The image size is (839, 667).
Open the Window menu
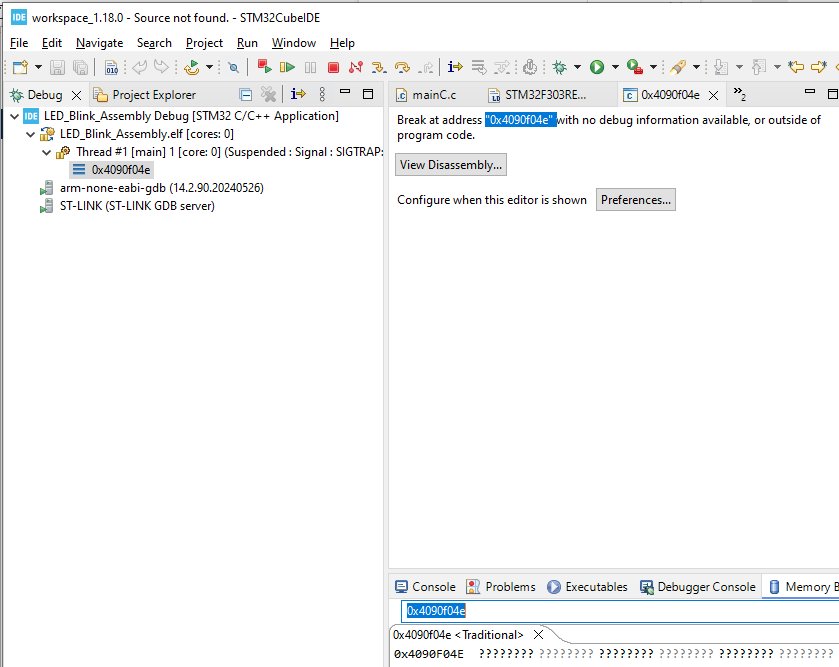(x=294, y=43)
